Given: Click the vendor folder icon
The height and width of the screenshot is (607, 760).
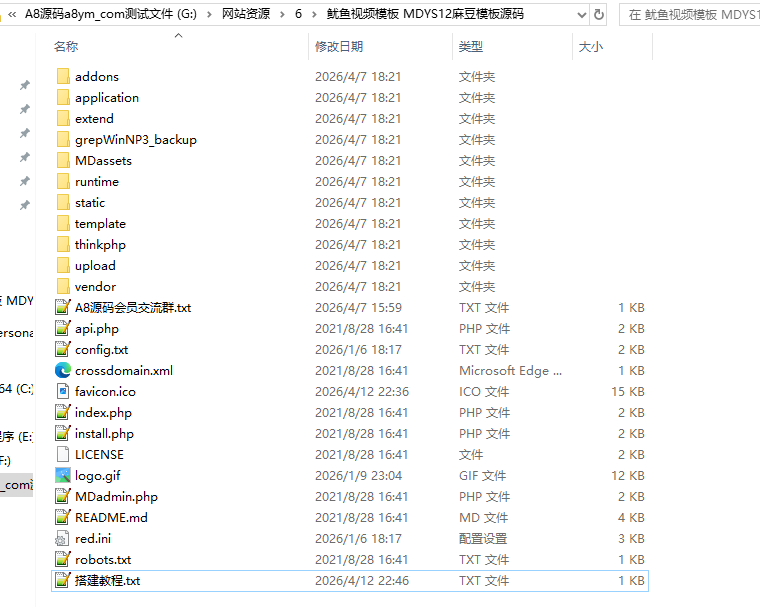Looking at the screenshot, I should click(63, 286).
